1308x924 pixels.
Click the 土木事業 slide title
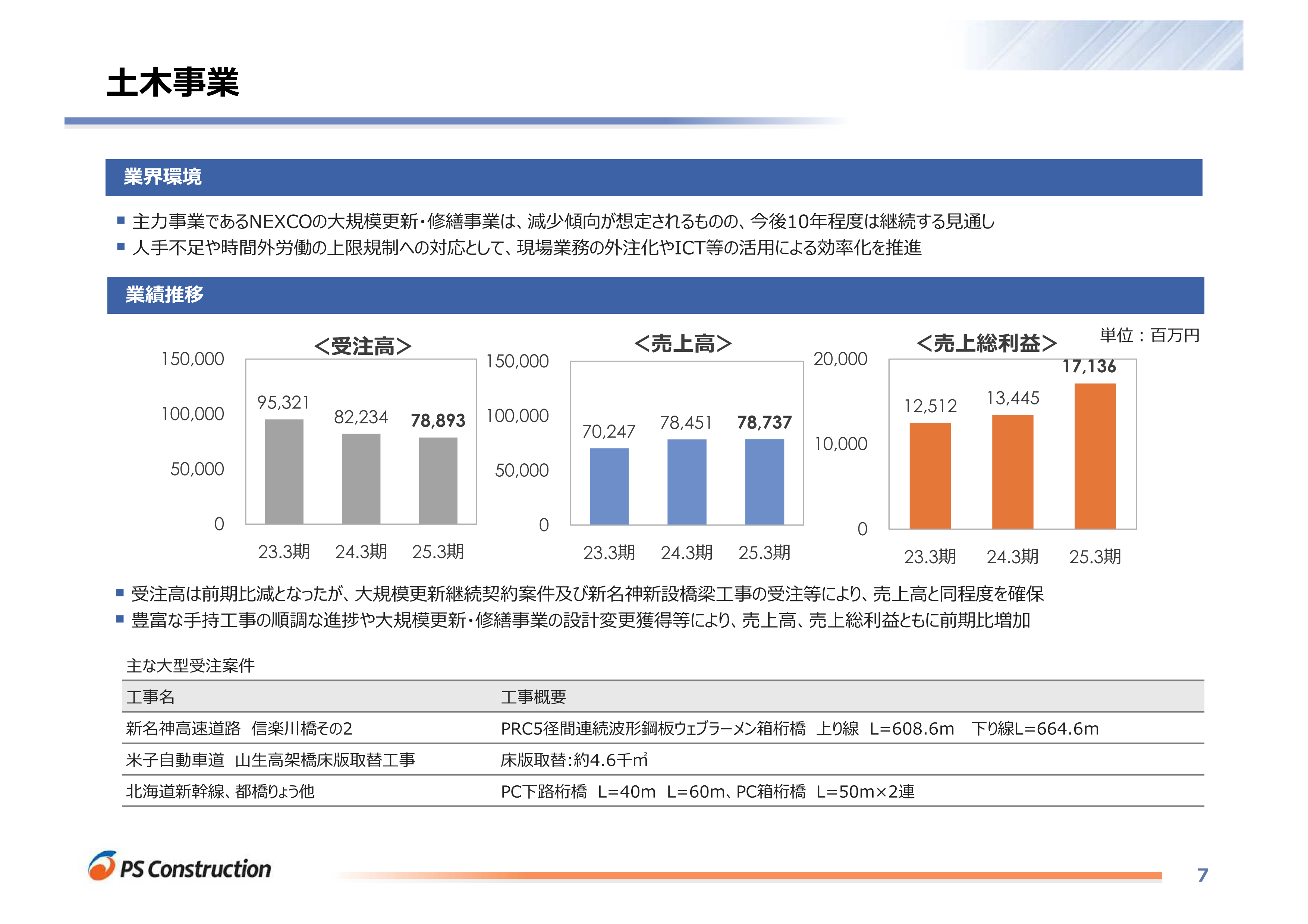[x=173, y=83]
